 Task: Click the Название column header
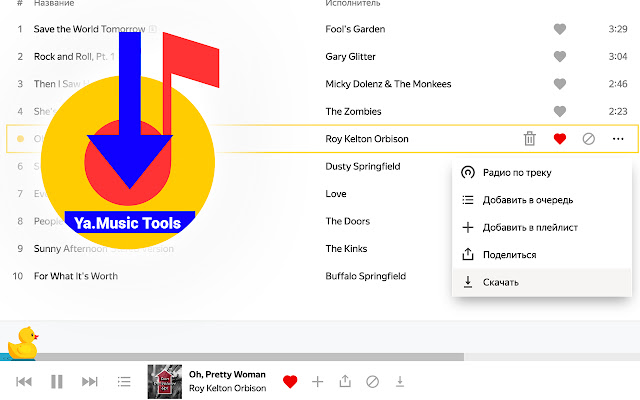(54, 3)
